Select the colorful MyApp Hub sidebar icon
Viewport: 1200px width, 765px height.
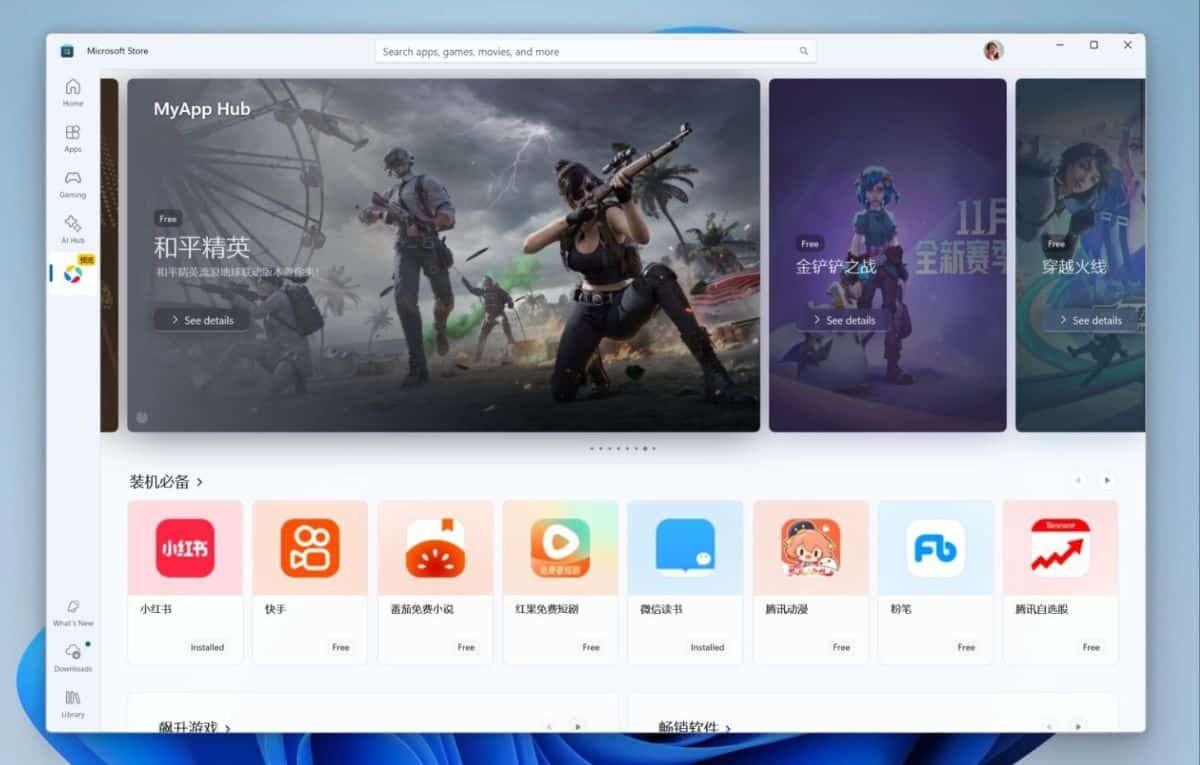tap(73, 273)
